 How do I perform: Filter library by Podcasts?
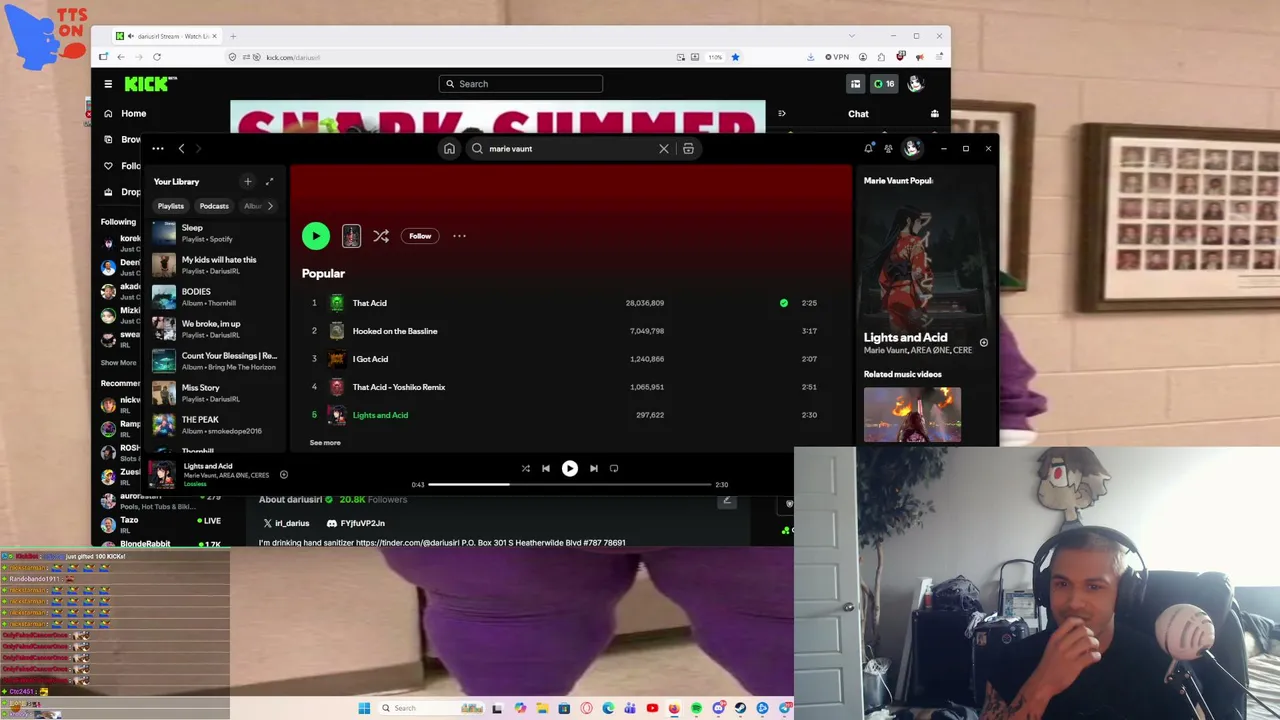coord(214,206)
